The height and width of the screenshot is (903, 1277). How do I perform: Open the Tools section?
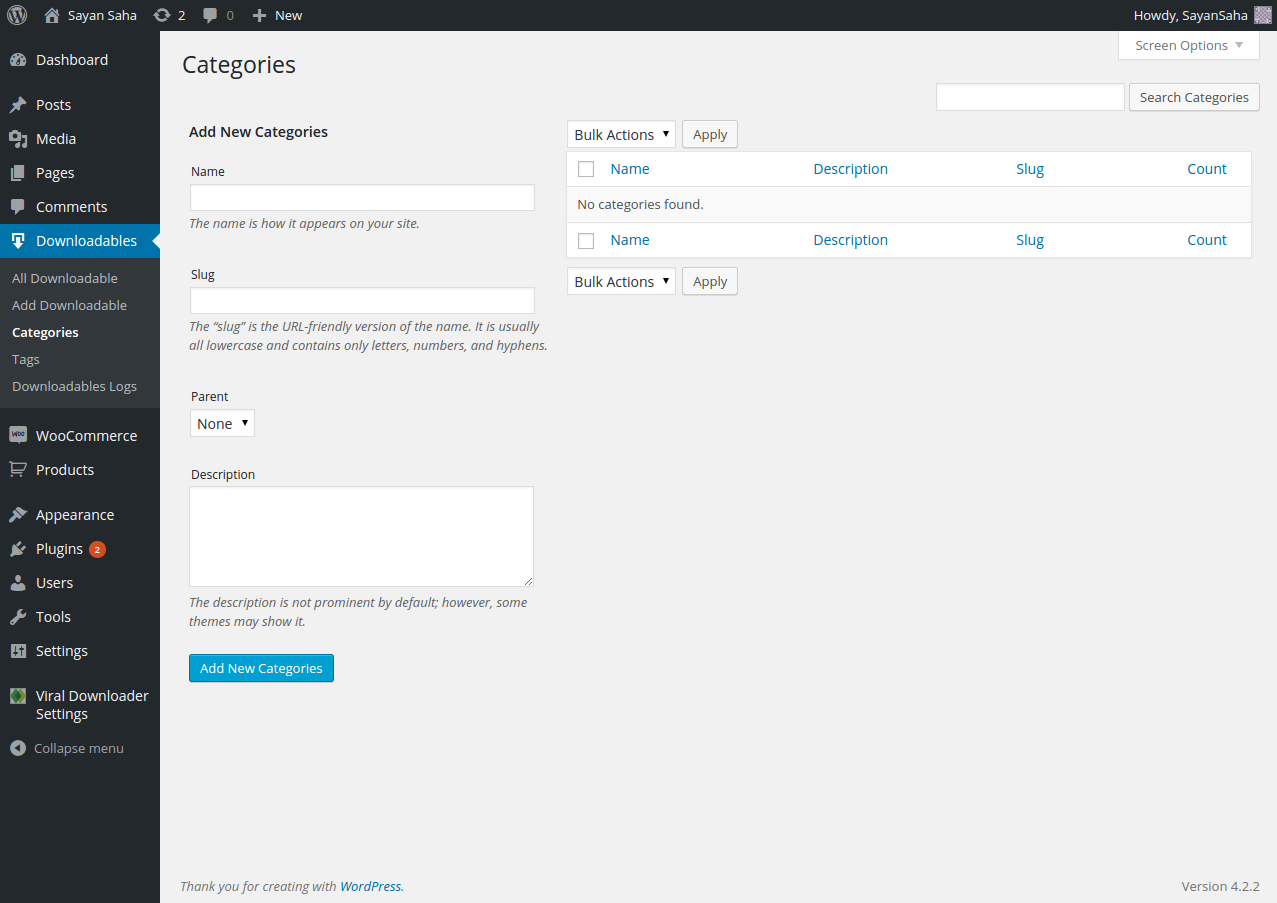50,616
